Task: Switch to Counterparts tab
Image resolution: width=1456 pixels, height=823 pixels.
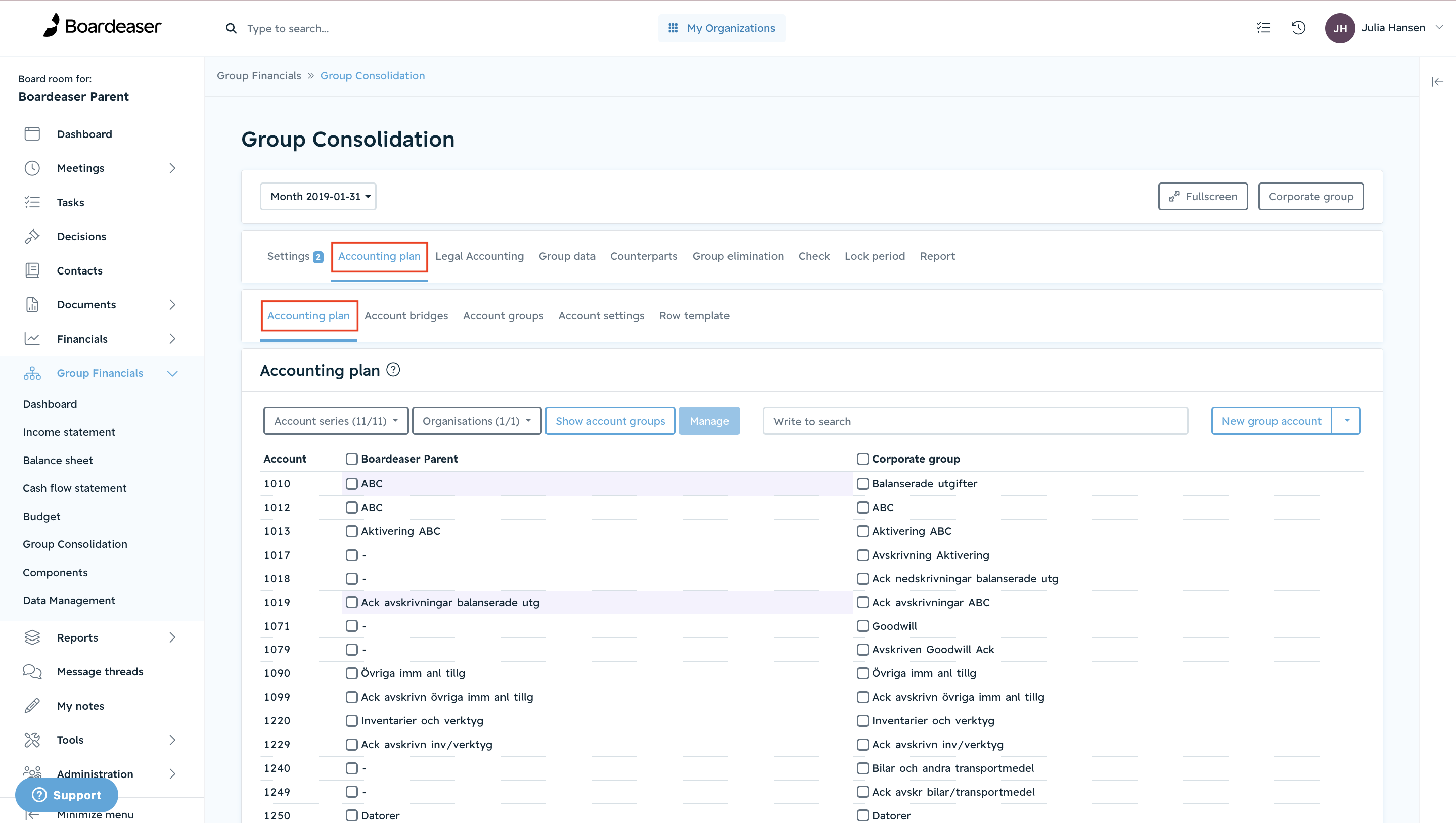Action: pos(644,256)
